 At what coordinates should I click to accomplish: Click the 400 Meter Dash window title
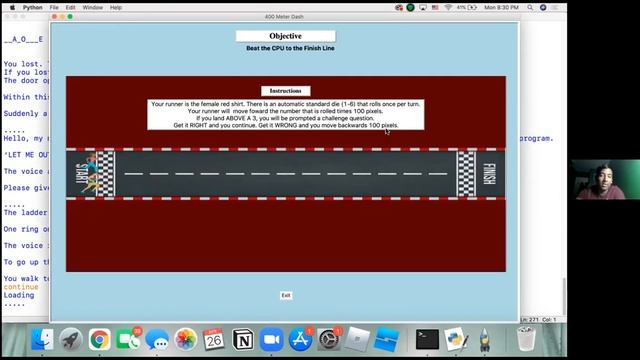284,17
